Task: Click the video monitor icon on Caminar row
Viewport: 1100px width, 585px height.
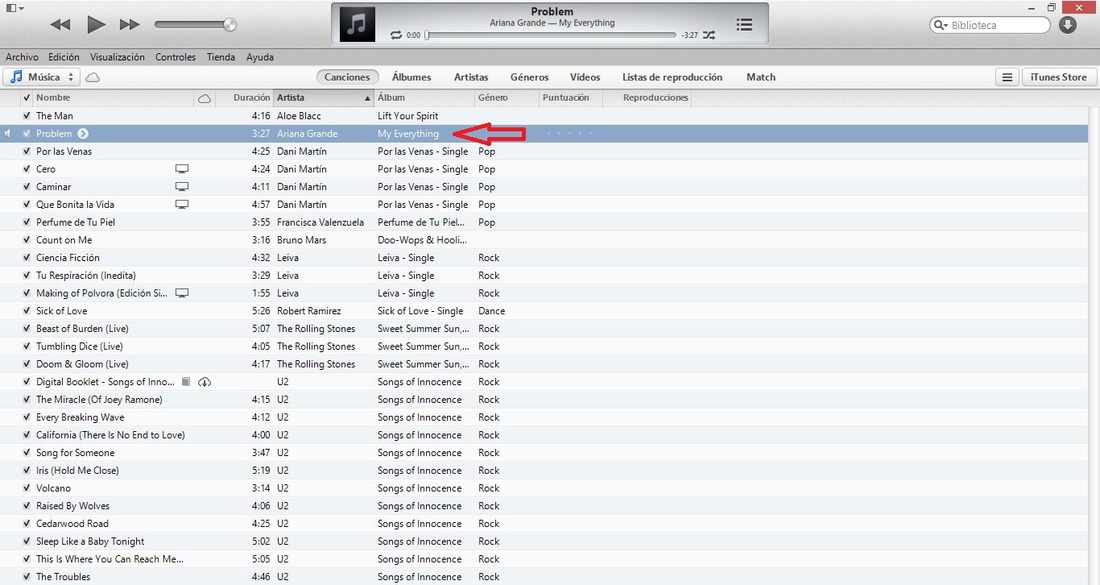Action: point(182,187)
